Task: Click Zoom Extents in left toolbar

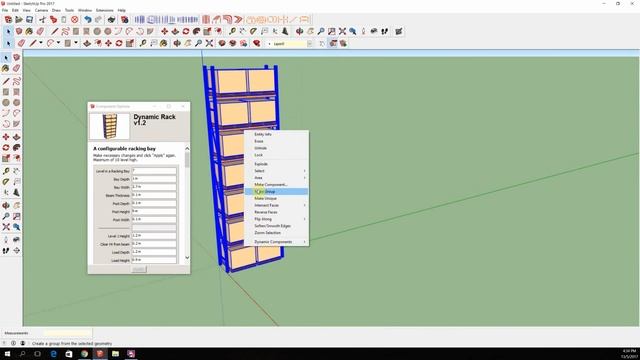Action: click(6, 227)
